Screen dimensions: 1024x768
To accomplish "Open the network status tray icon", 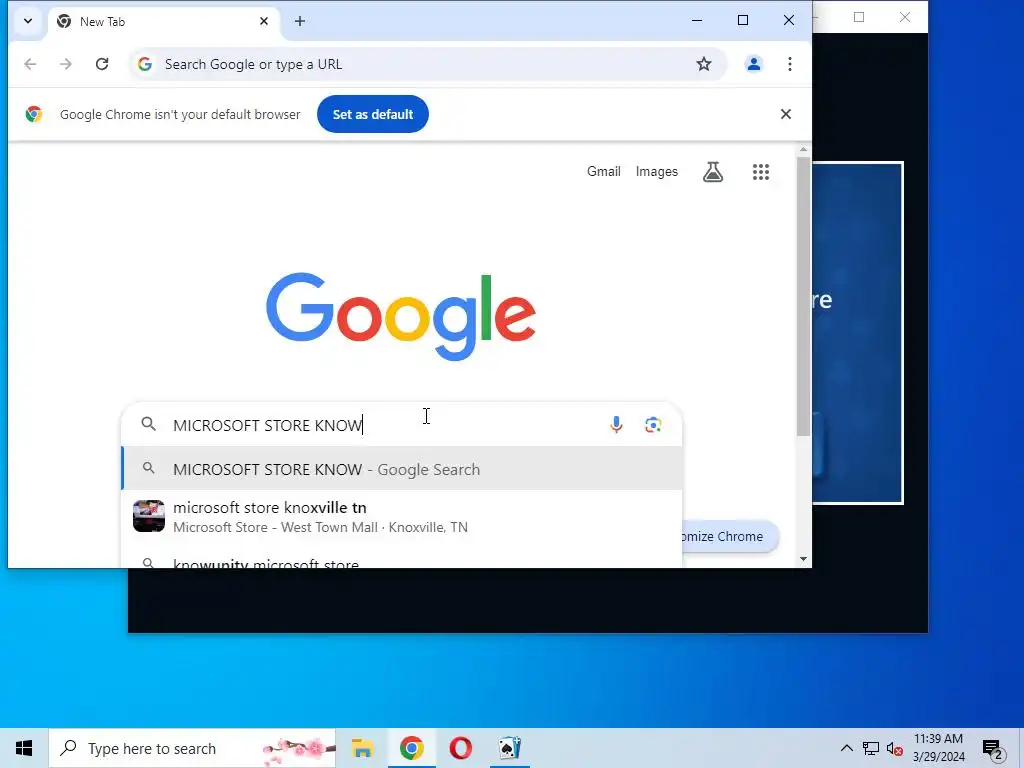I will 871,748.
